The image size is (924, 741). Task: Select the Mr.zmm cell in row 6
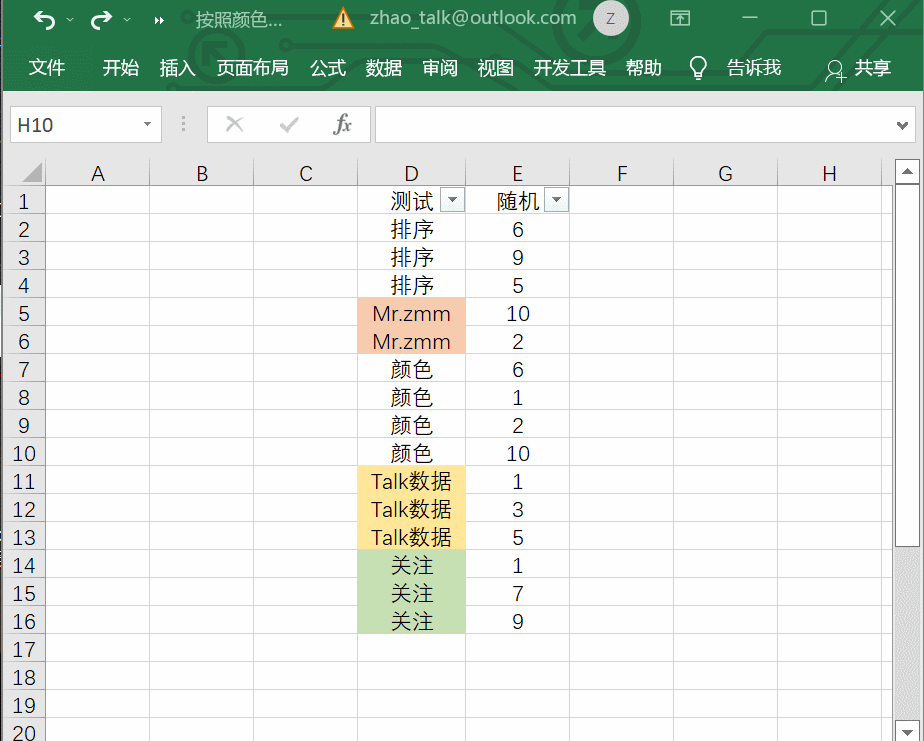click(411, 341)
